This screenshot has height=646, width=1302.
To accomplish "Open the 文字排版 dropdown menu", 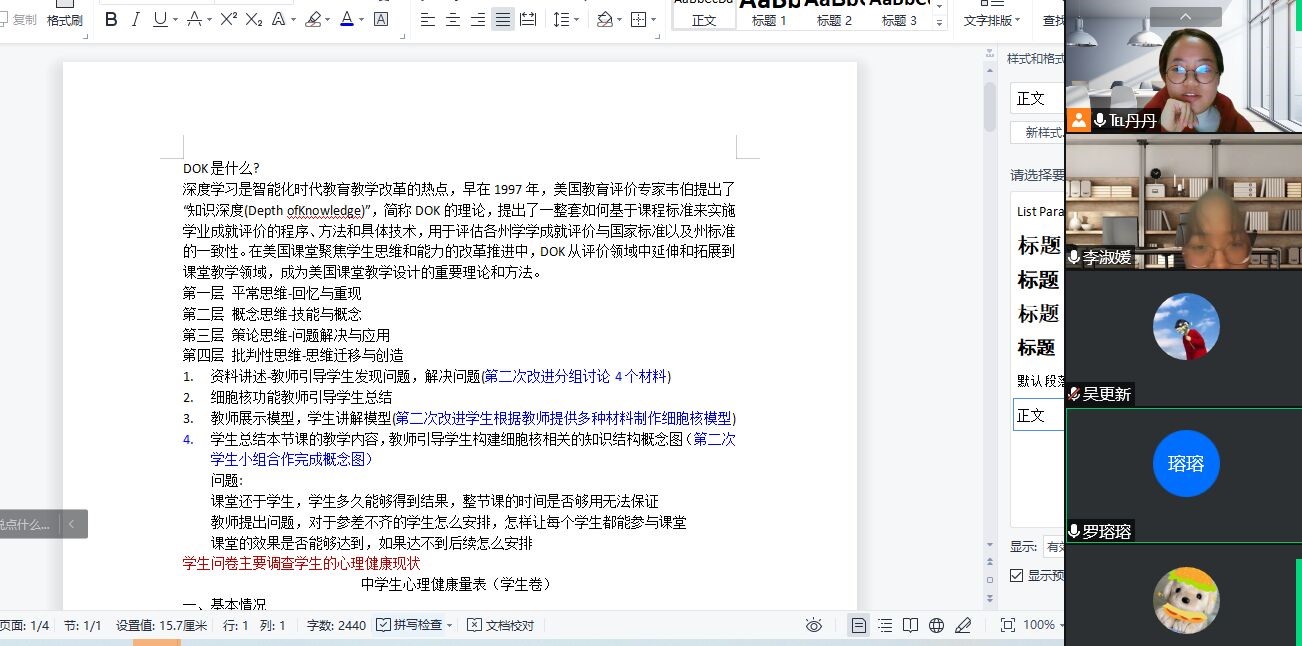I will tap(991, 20).
